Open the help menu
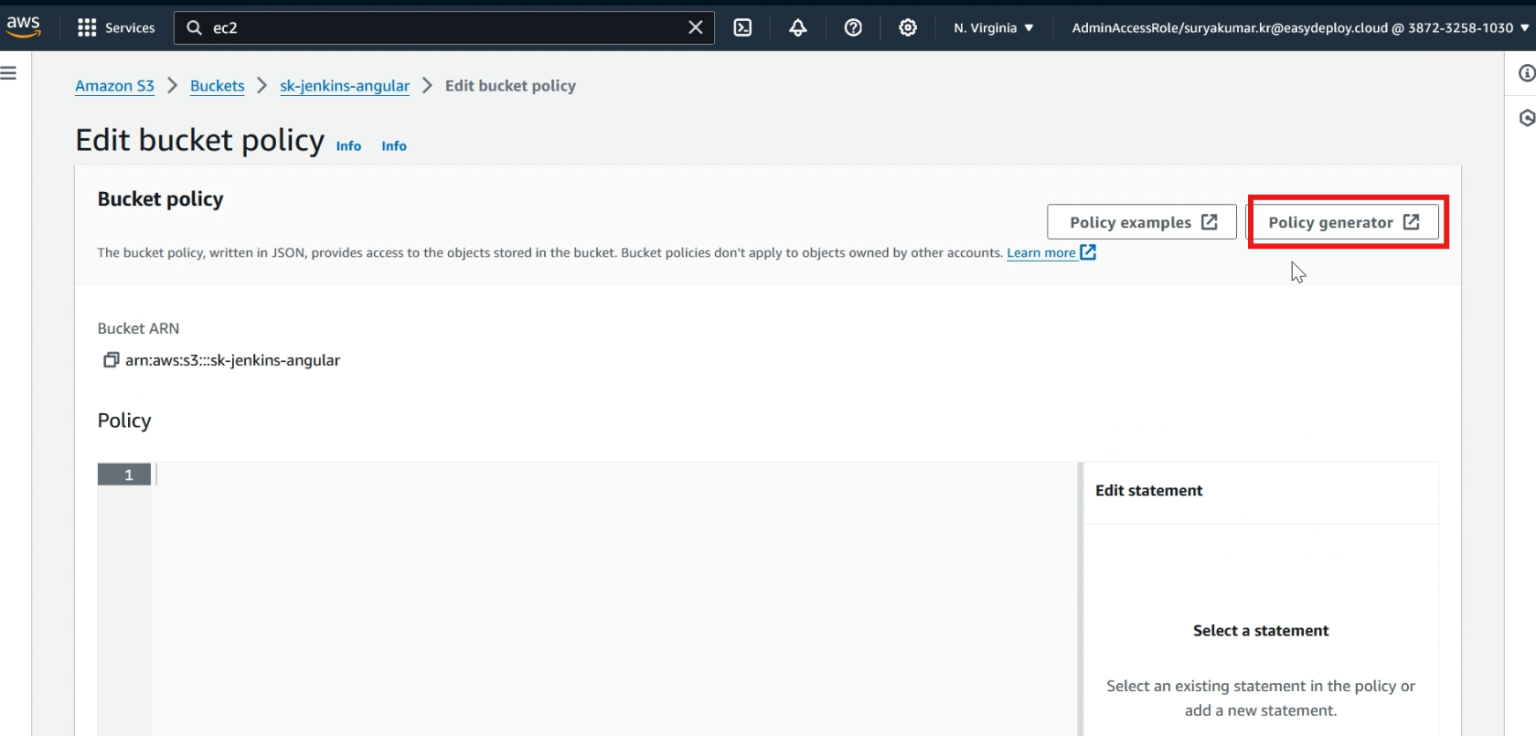Viewport: 1536px width, 736px height. click(x=852, y=27)
